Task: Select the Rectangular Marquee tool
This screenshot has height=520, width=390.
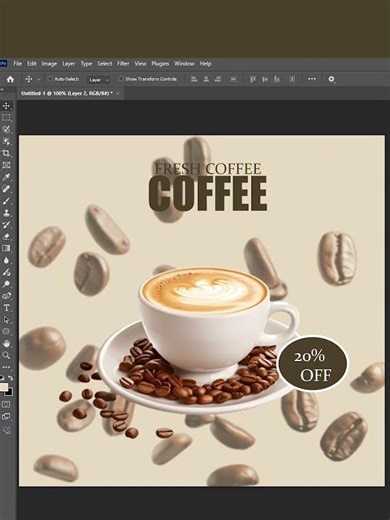Action: [6, 118]
